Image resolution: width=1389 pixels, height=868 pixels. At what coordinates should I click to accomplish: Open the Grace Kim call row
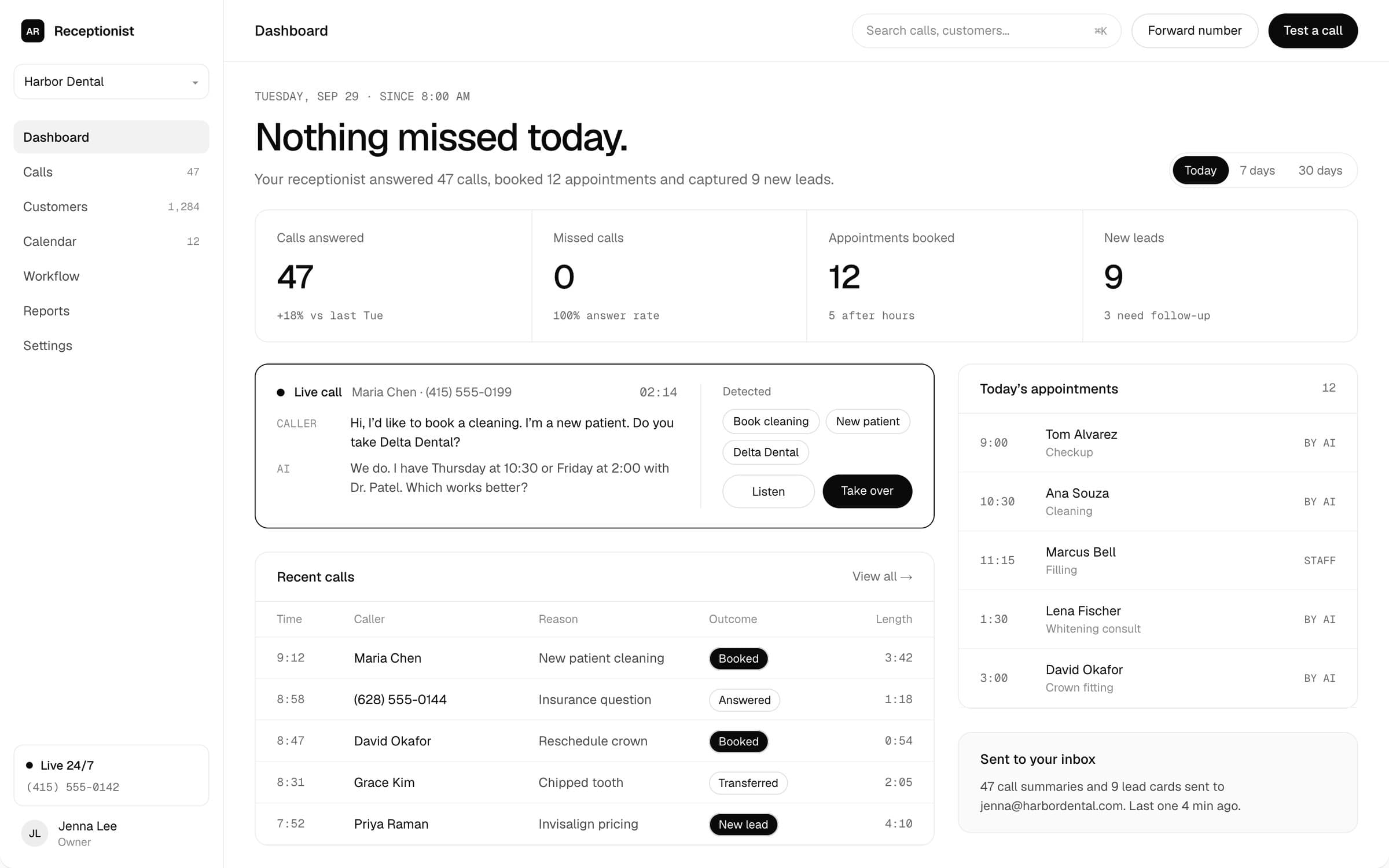pyautogui.click(x=594, y=782)
